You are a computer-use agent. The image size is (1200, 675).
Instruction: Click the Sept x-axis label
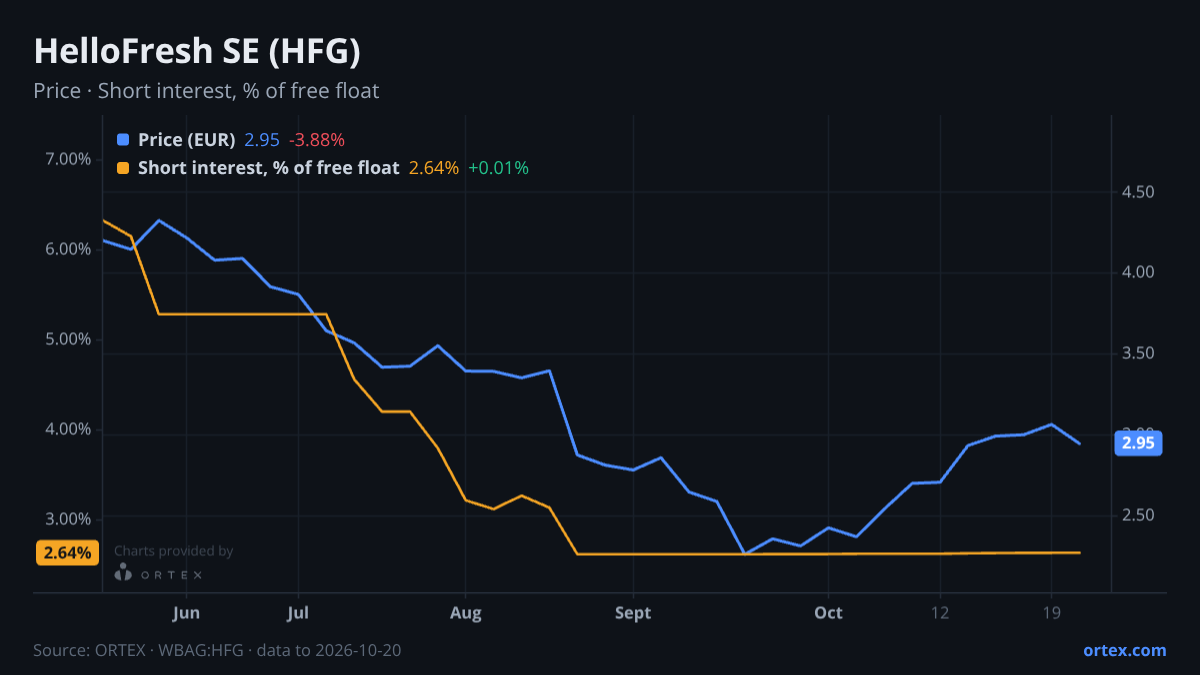[x=633, y=613]
